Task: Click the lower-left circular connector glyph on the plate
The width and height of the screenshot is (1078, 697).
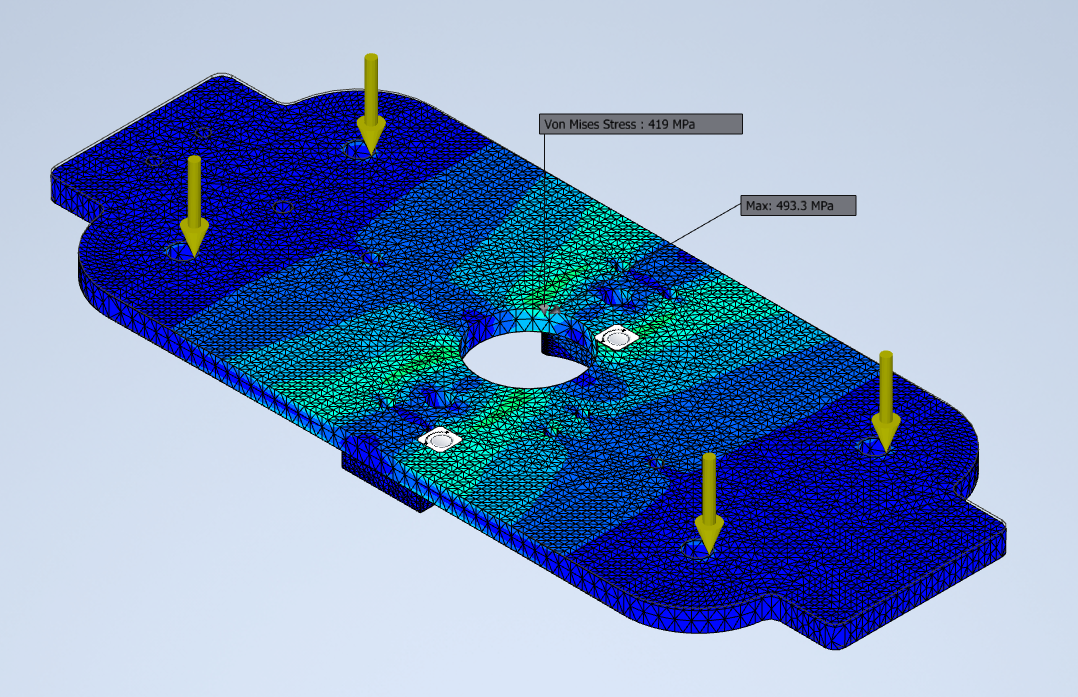Action: coord(440,438)
